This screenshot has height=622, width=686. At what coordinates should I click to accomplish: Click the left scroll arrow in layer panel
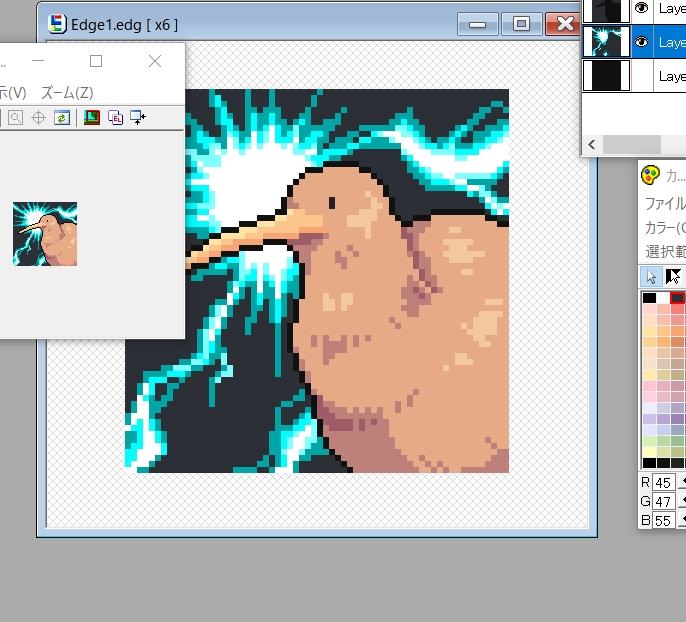[x=592, y=144]
